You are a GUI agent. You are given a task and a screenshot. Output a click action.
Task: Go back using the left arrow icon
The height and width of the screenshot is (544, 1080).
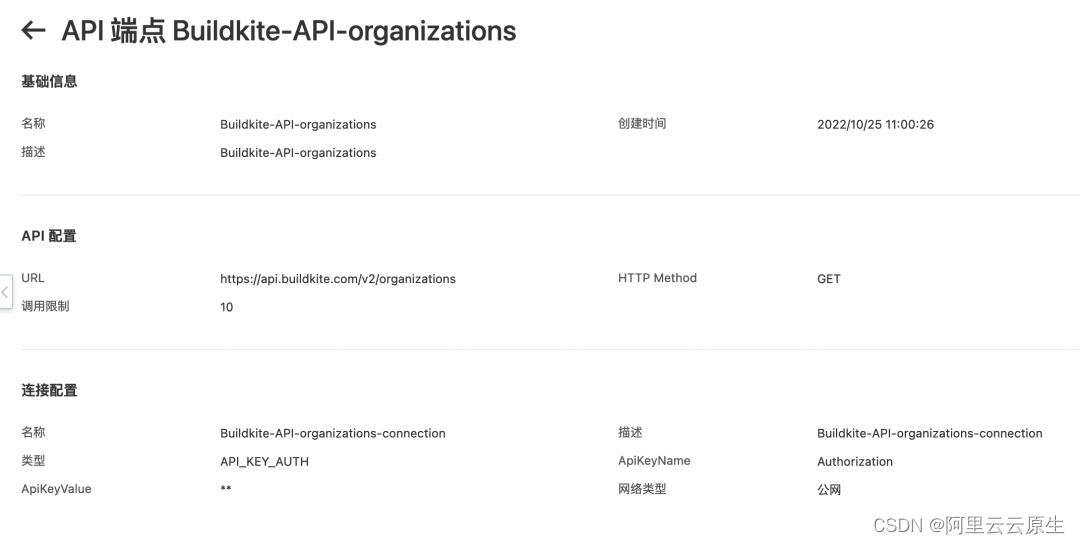point(33,30)
